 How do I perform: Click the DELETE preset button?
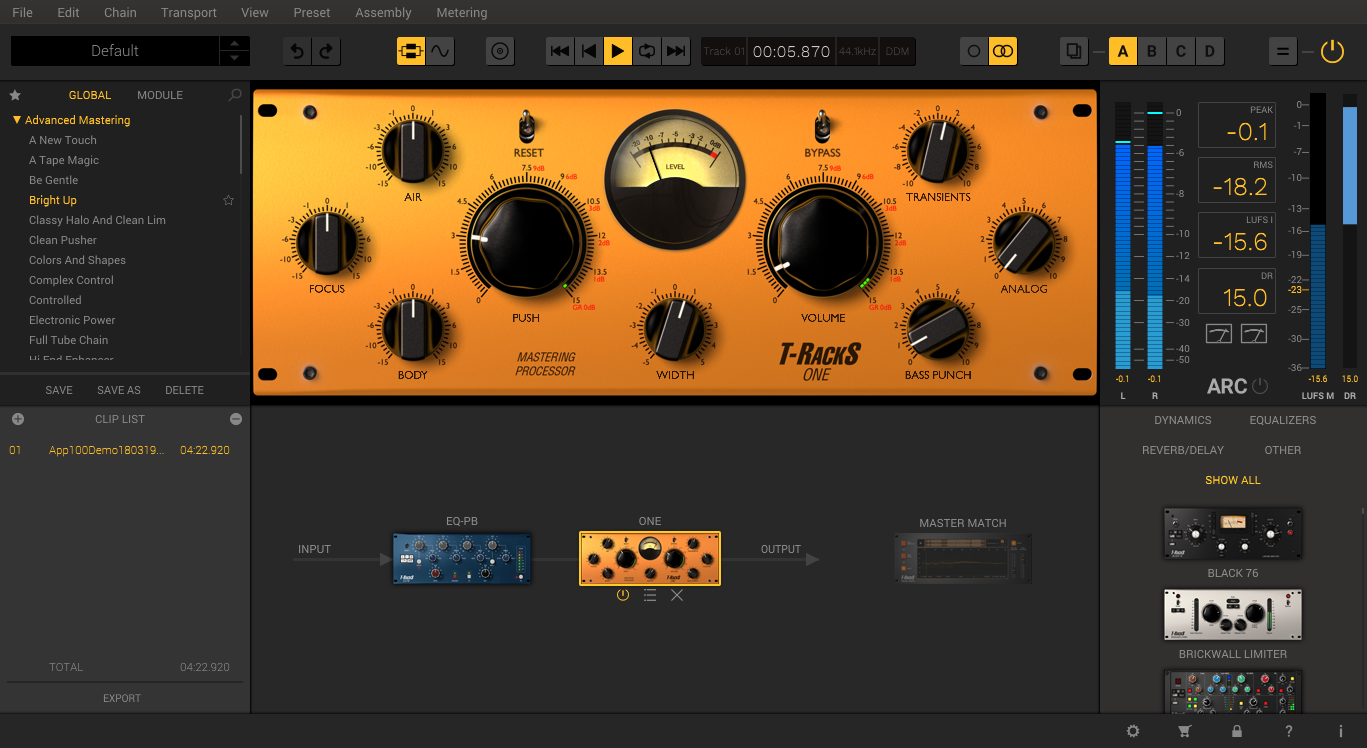click(185, 390)
